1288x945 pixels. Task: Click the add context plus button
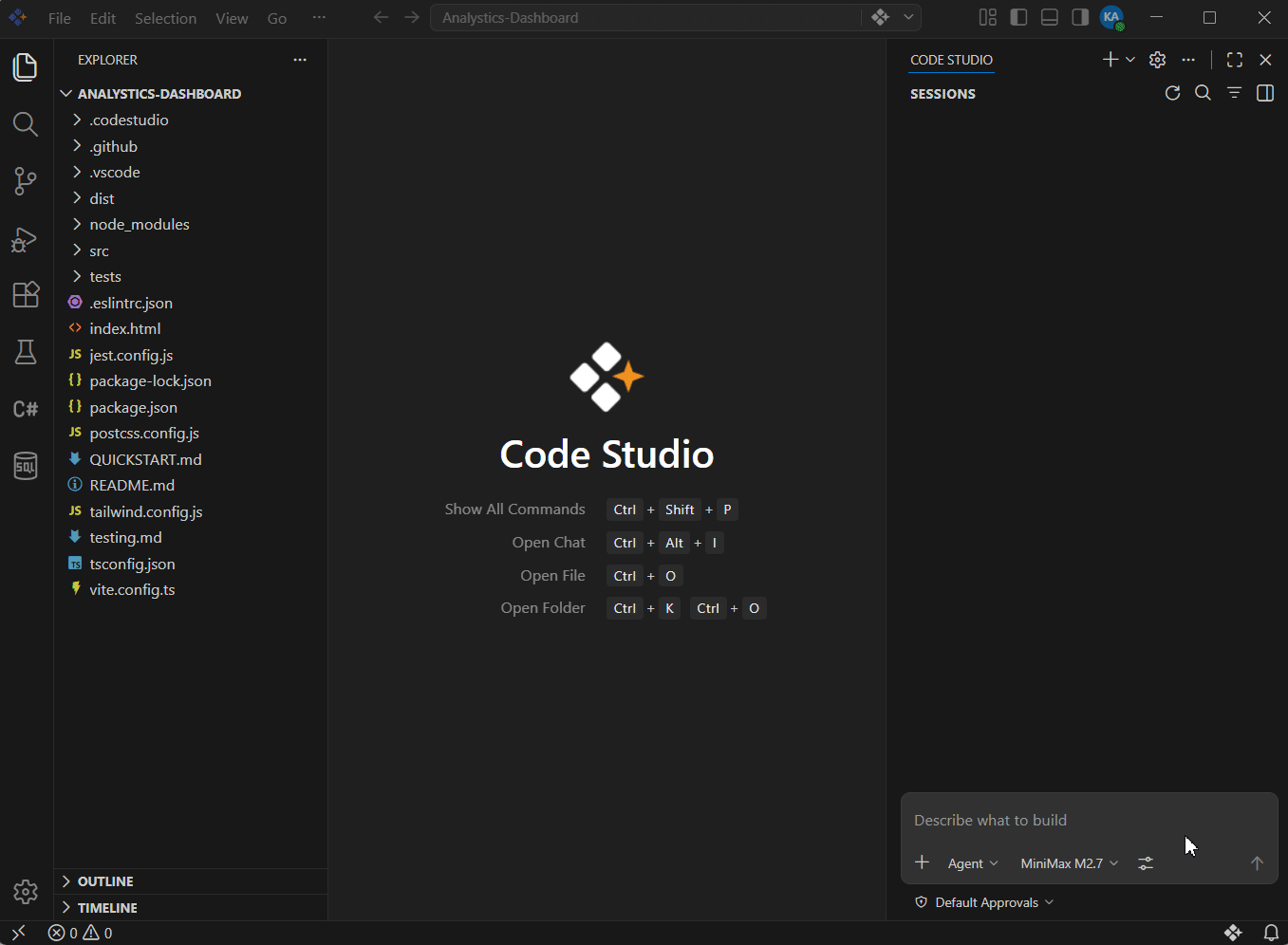922,862
